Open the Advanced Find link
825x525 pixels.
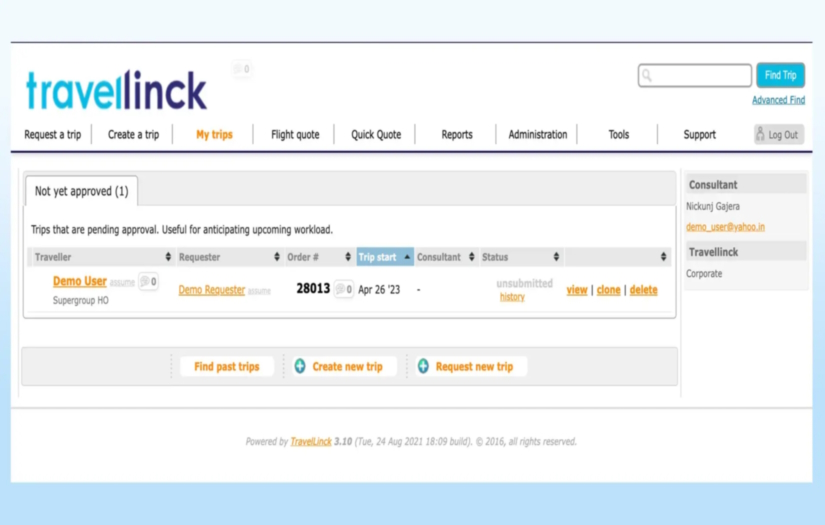[778, 100]
